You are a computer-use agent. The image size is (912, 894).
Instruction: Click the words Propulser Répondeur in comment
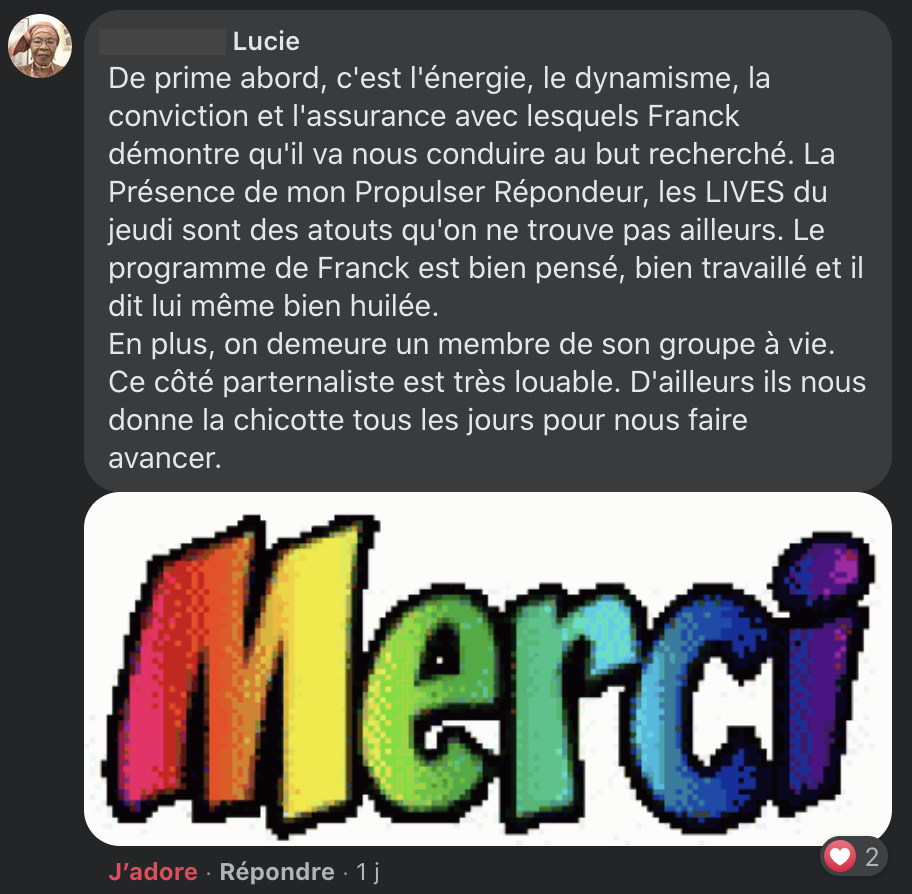click(x=501, y=193)
